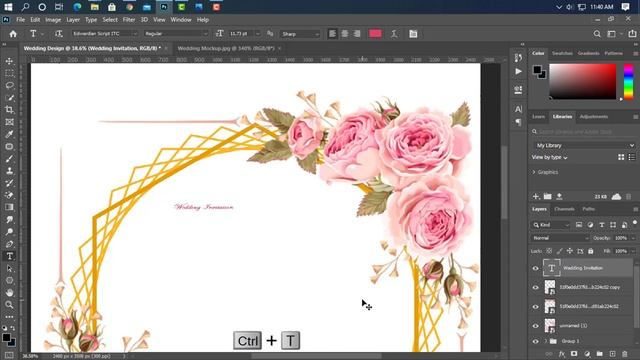Select the Lasso tool
The image size is (640, 360).
pyautogui.click(x=9, y=86)
